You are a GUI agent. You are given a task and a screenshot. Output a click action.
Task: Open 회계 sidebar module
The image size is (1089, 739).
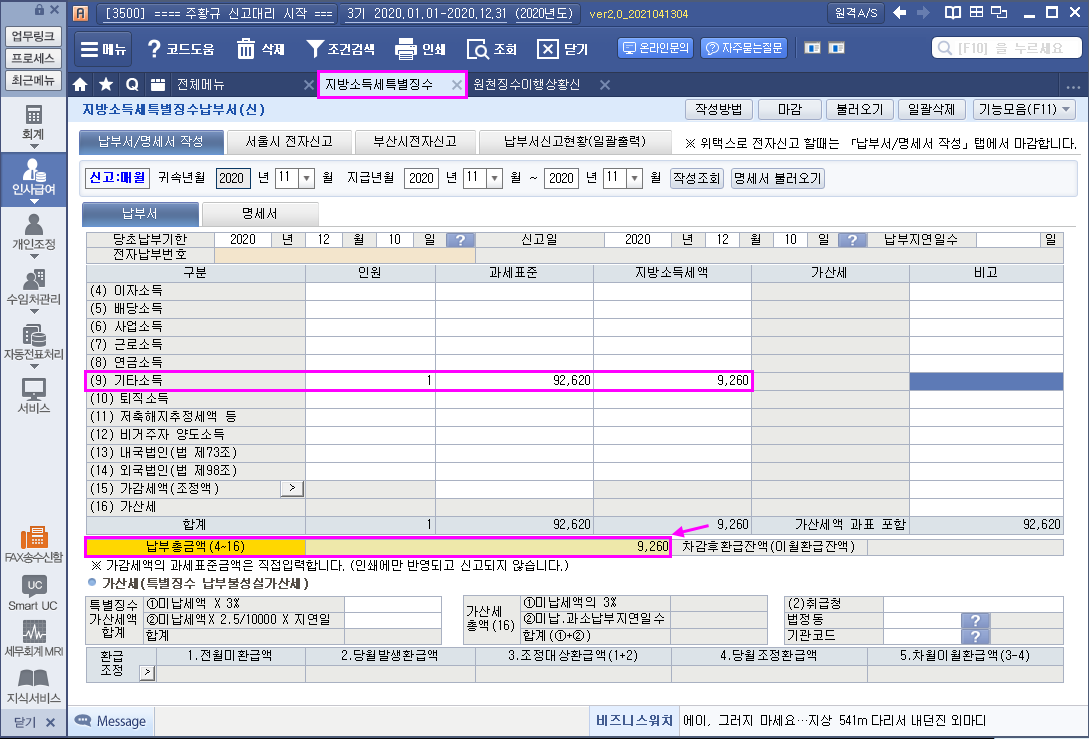click(x=33, y=125)
